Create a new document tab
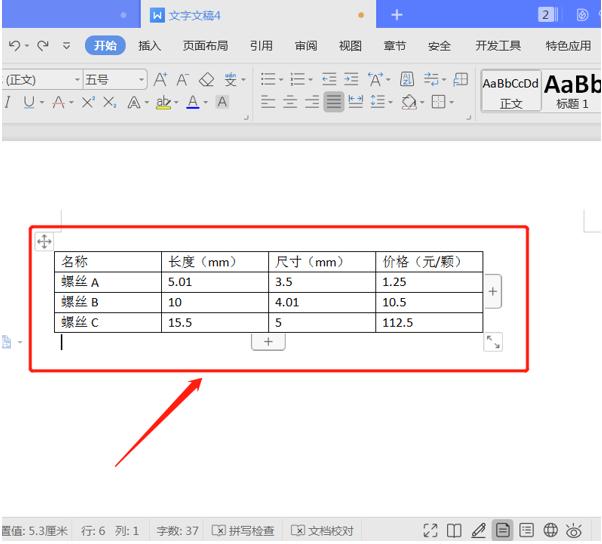This screenshot has height=544, width=602. click(397, 15)
